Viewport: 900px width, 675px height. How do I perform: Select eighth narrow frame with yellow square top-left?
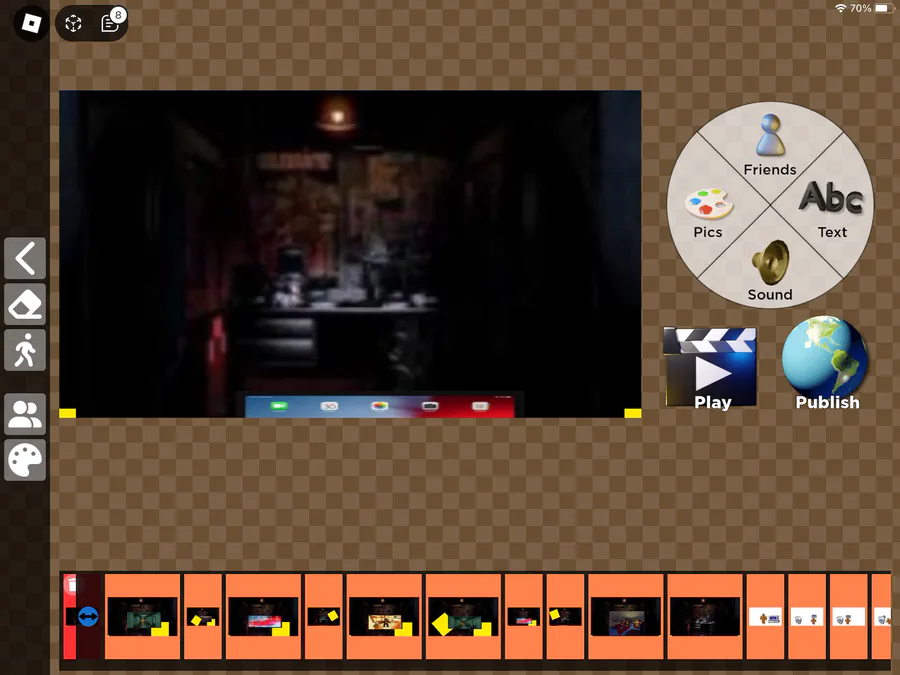tap(565, 616)
